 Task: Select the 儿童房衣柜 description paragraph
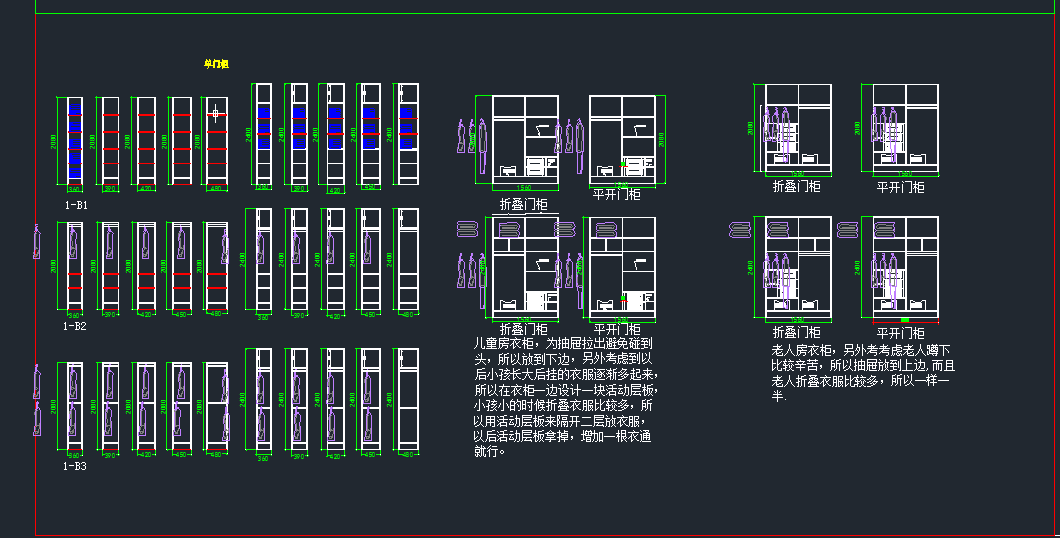(563, 397)
